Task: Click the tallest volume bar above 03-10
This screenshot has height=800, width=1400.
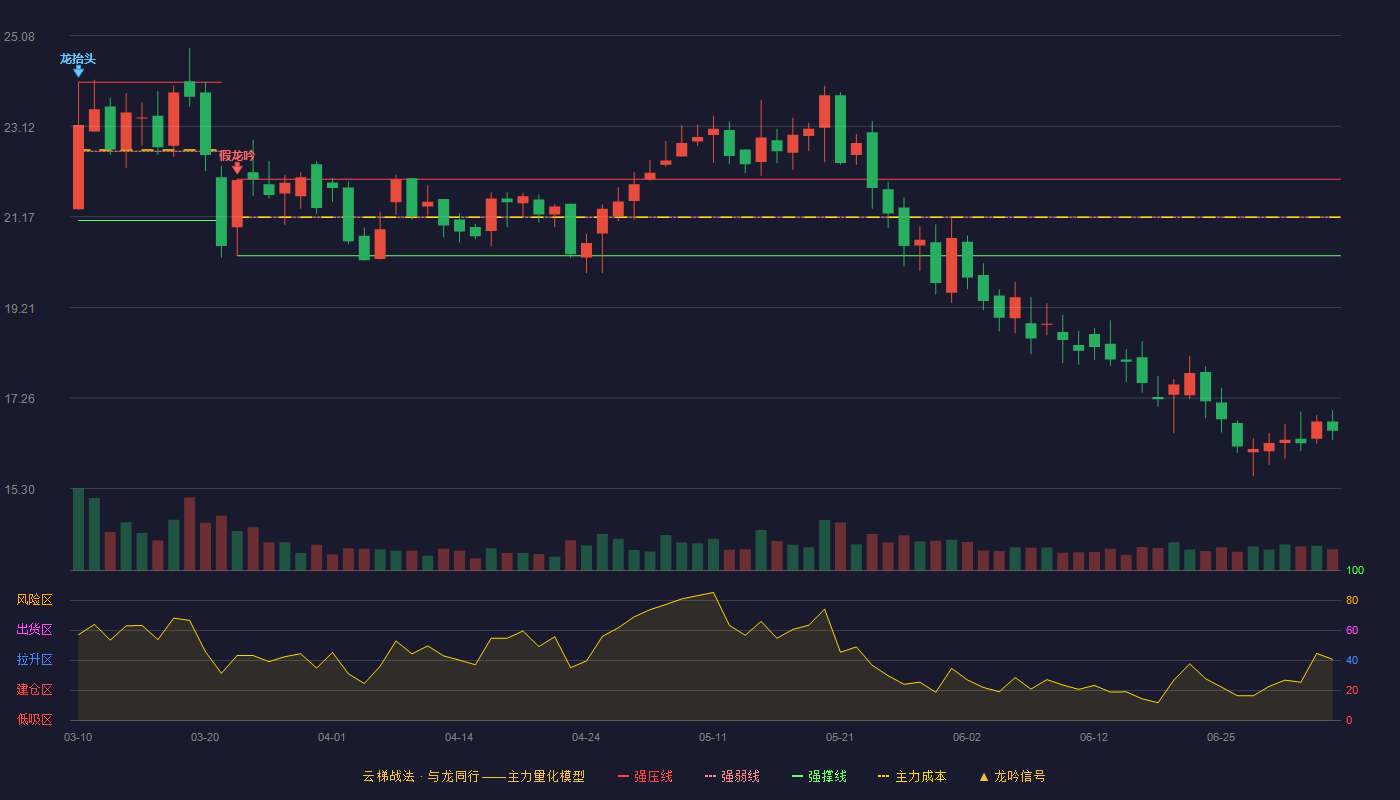Action: (78, 529)
